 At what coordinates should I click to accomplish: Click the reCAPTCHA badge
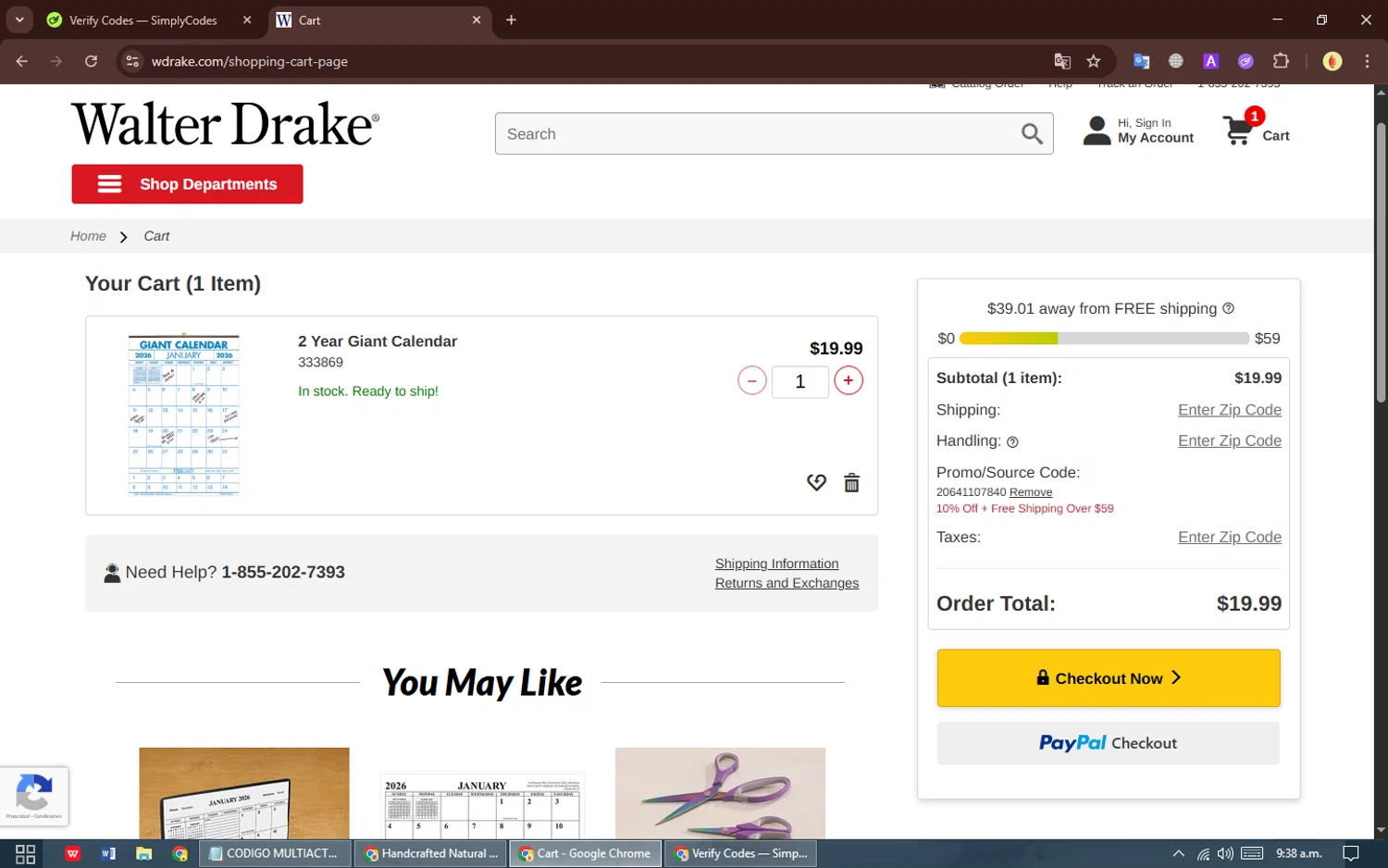click(x=34, y=796)
